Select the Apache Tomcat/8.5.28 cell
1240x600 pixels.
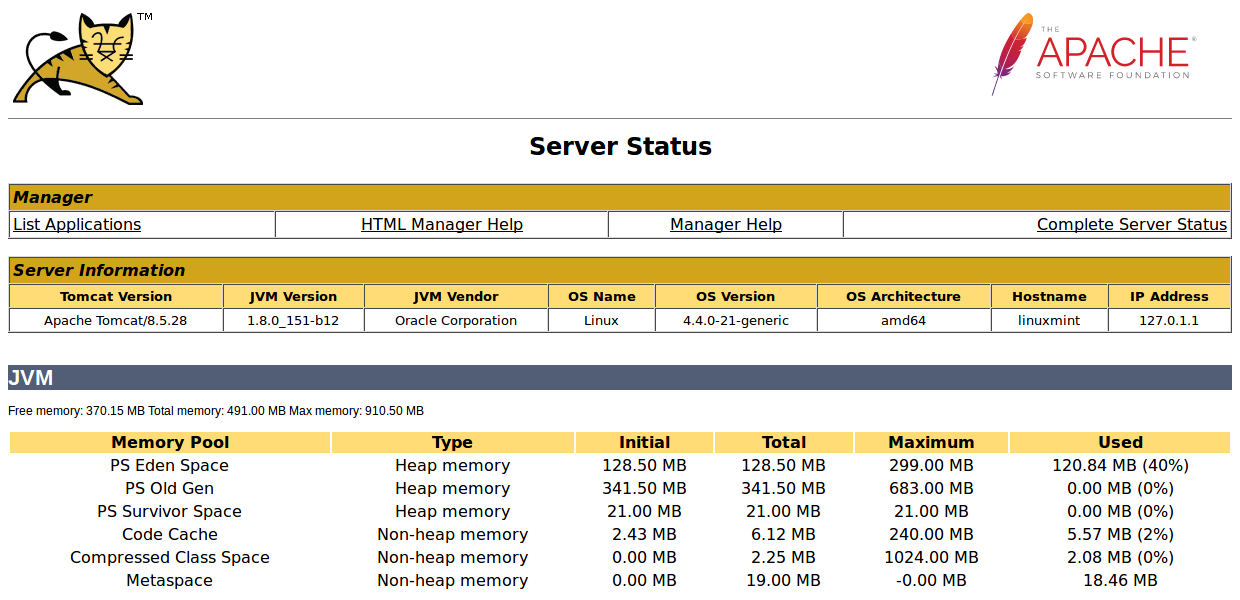pos(116,321)
